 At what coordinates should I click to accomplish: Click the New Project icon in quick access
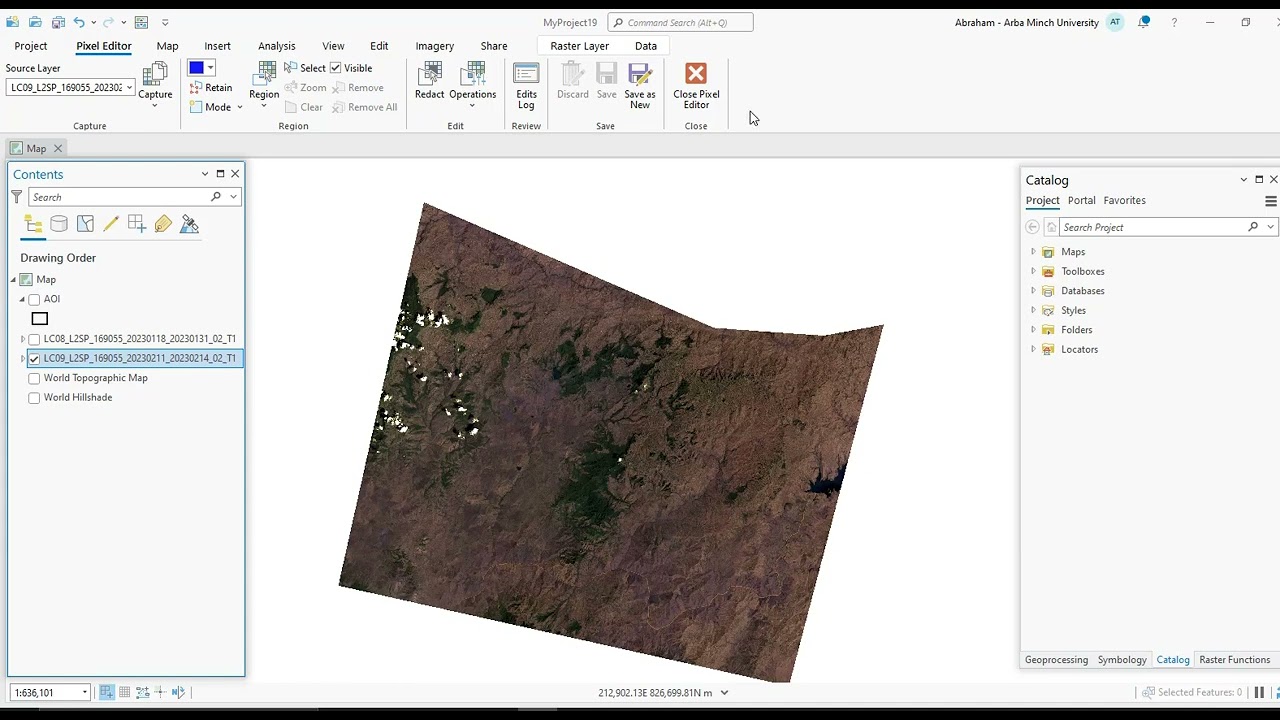(12, 22)
